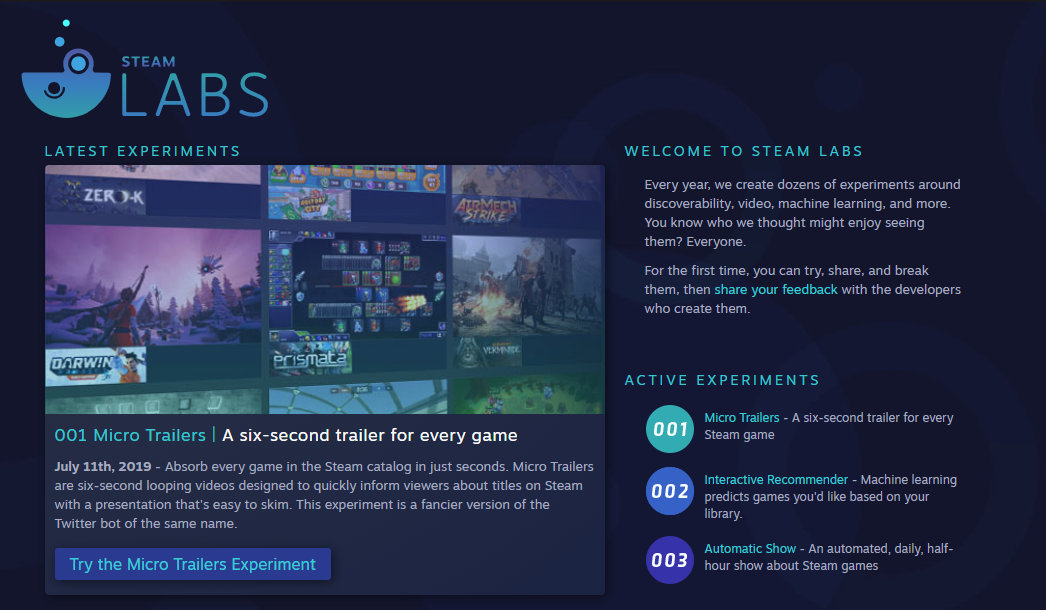Open the Automatic Show link

click(x=750, y=549)
